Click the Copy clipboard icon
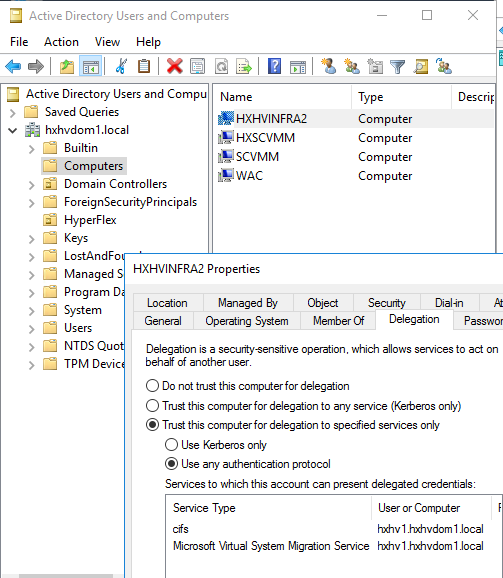Viewport: 503px width, 578px height. coord(144,67)
